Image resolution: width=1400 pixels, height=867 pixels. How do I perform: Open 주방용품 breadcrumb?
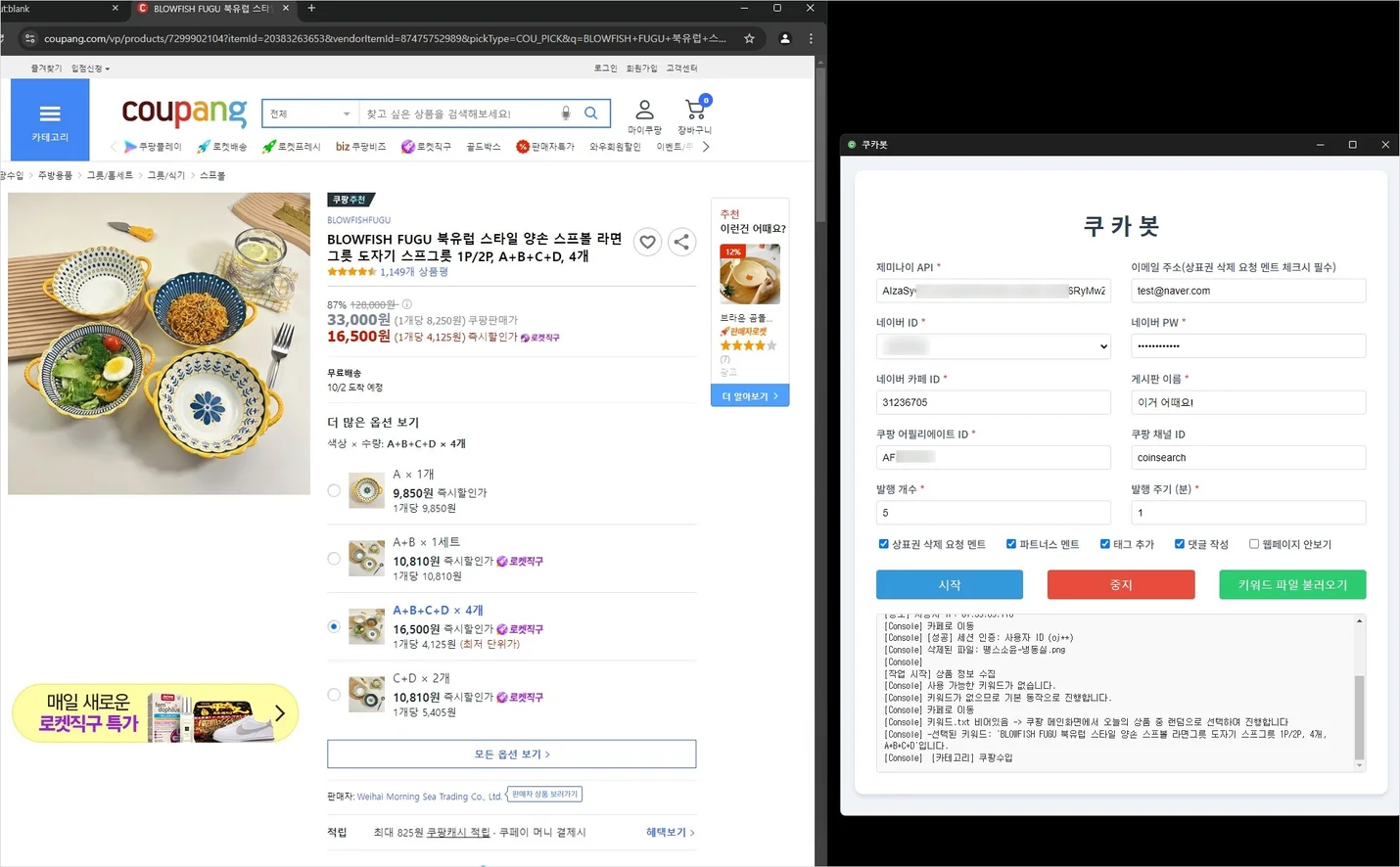click(x=55, y=175)
